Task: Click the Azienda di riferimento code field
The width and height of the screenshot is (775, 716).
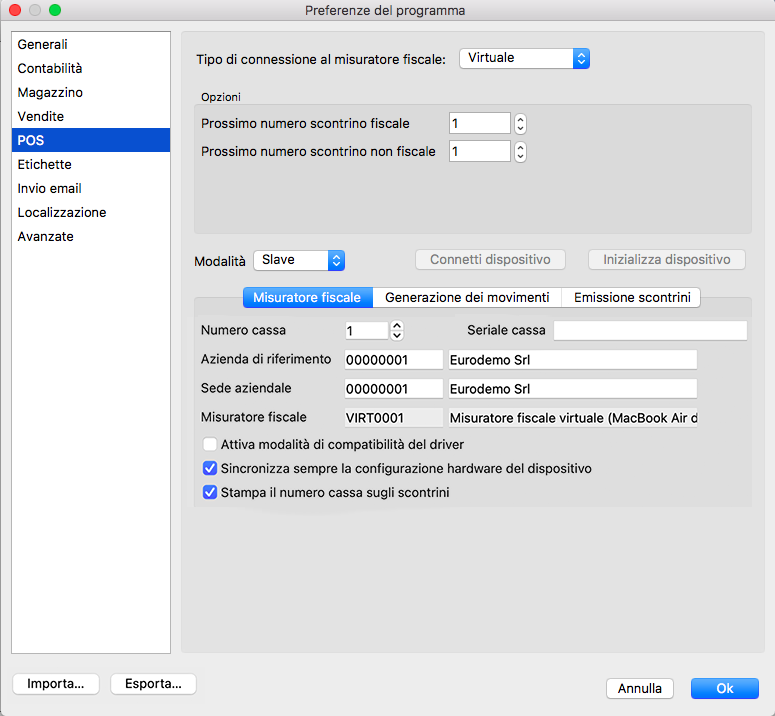Action: (393, 359)
